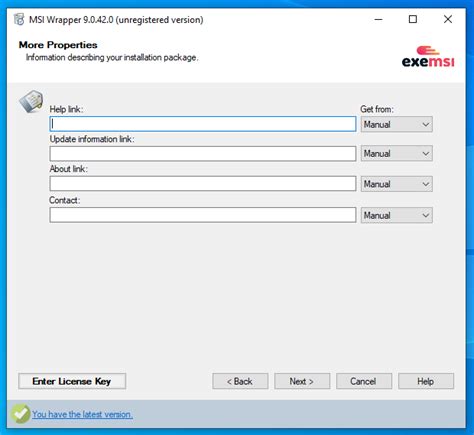Screen dimensions: 474x435
Task: Close the MSI Wrapper window
Action: coord(448,19)
